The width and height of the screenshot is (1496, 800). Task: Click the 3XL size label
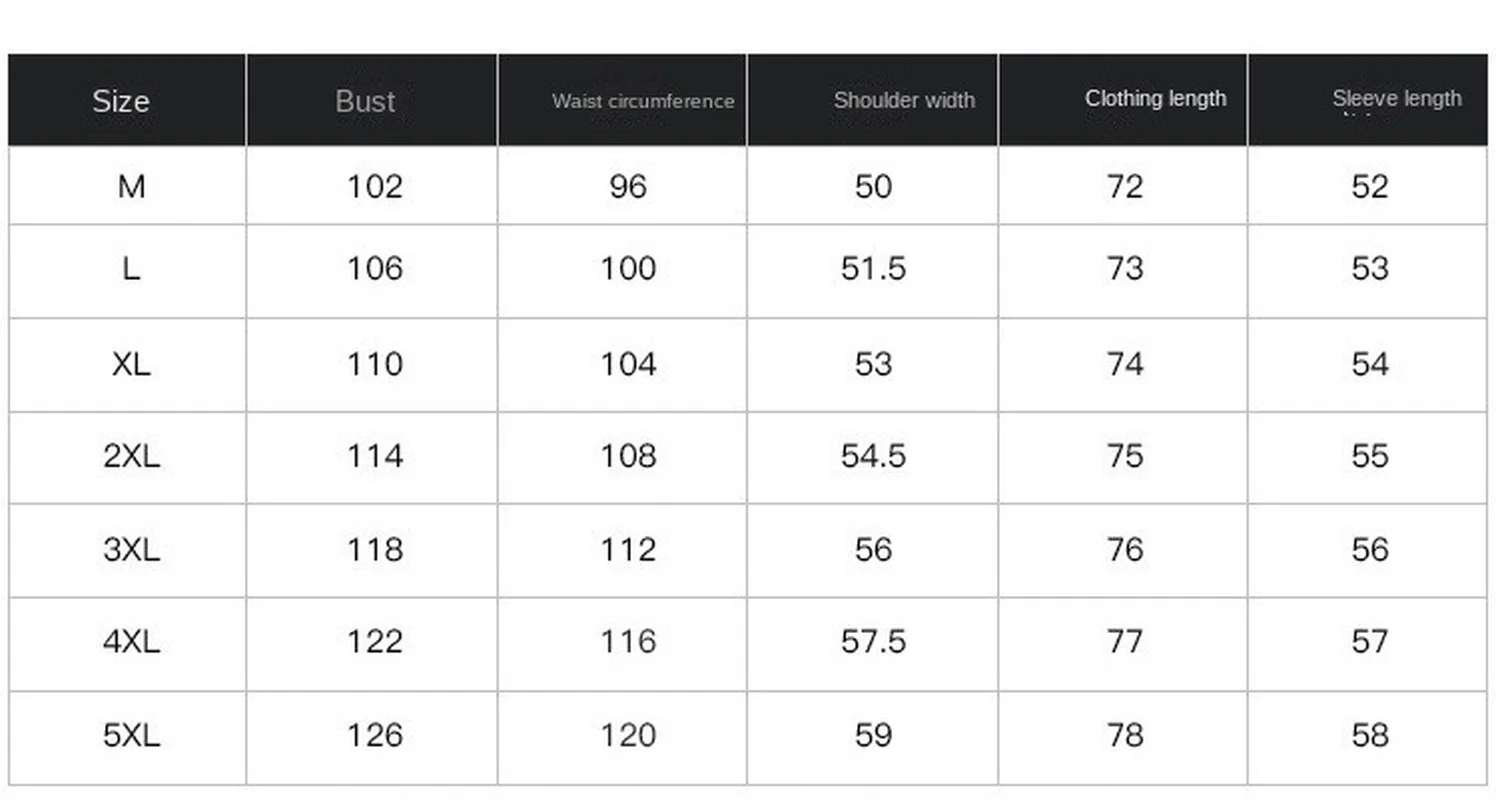pos(131,549)
